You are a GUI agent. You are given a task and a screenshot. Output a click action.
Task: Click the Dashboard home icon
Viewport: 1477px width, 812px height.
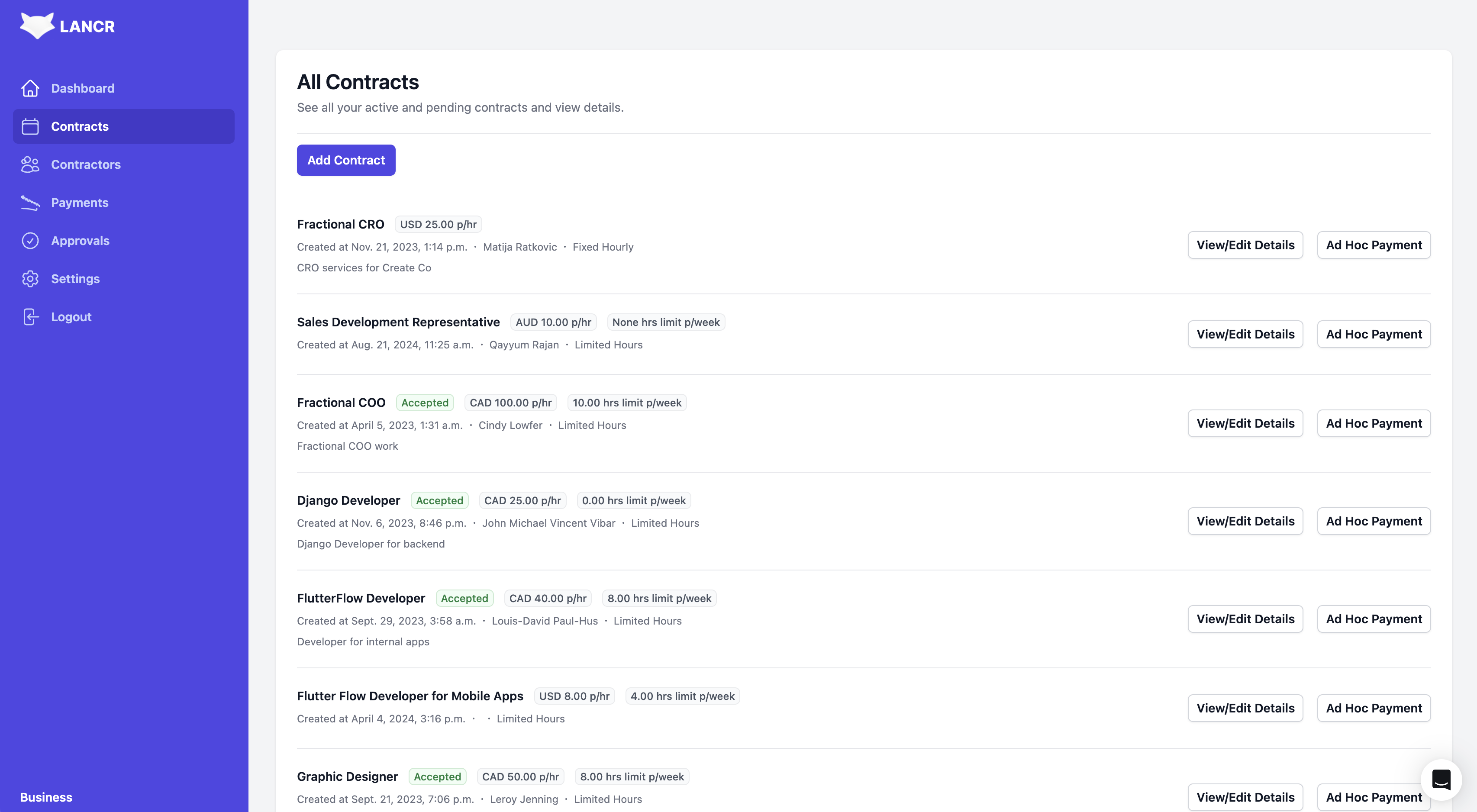click(x=30, y=88)
